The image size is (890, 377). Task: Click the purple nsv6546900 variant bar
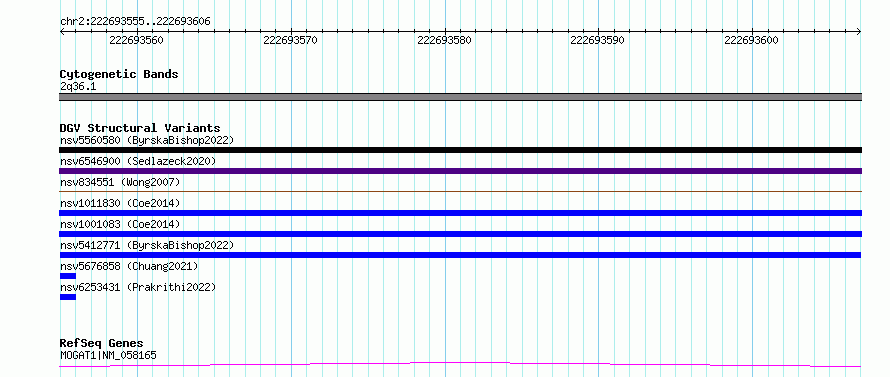460,171
